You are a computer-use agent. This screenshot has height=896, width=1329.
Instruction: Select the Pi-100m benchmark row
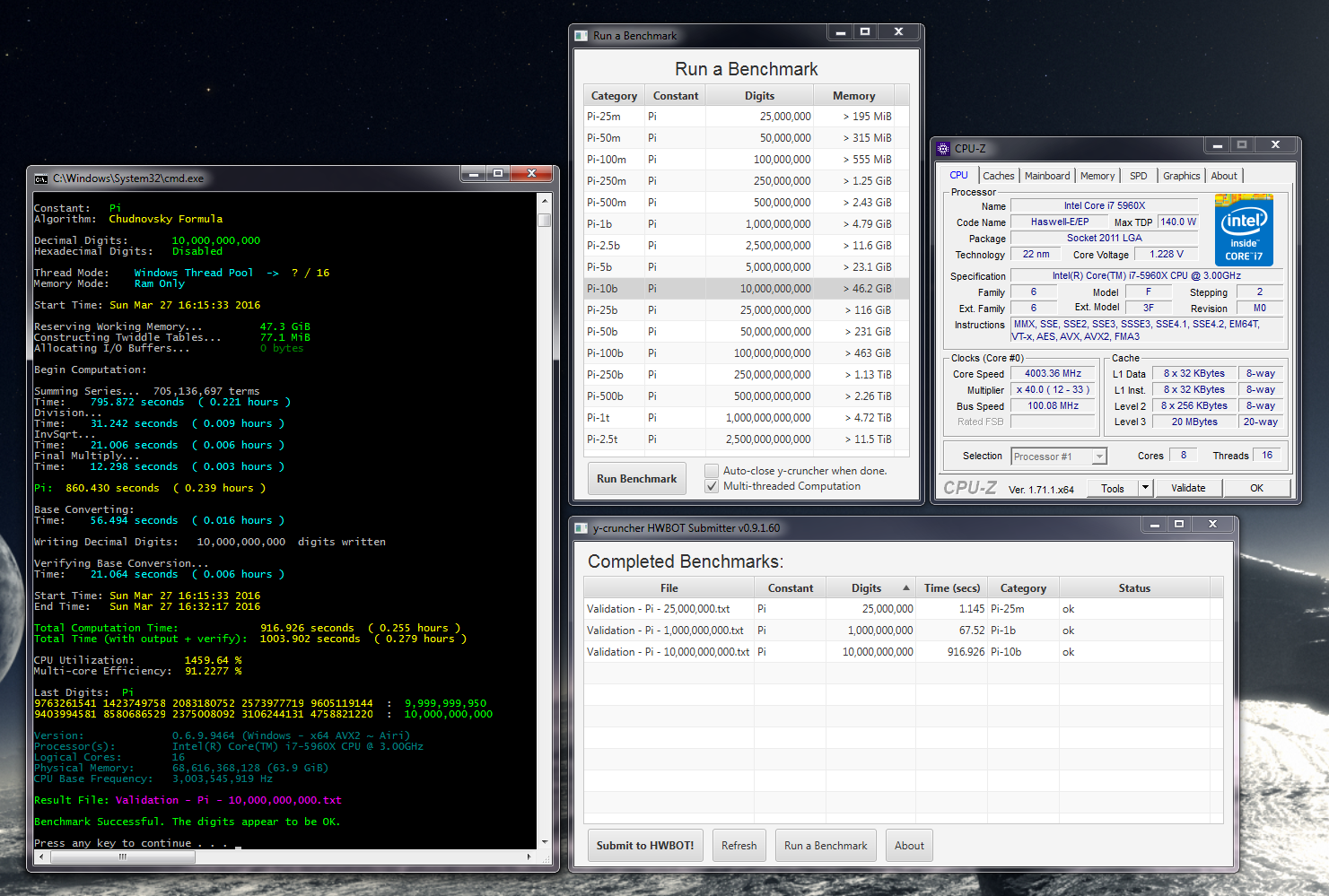746,160
